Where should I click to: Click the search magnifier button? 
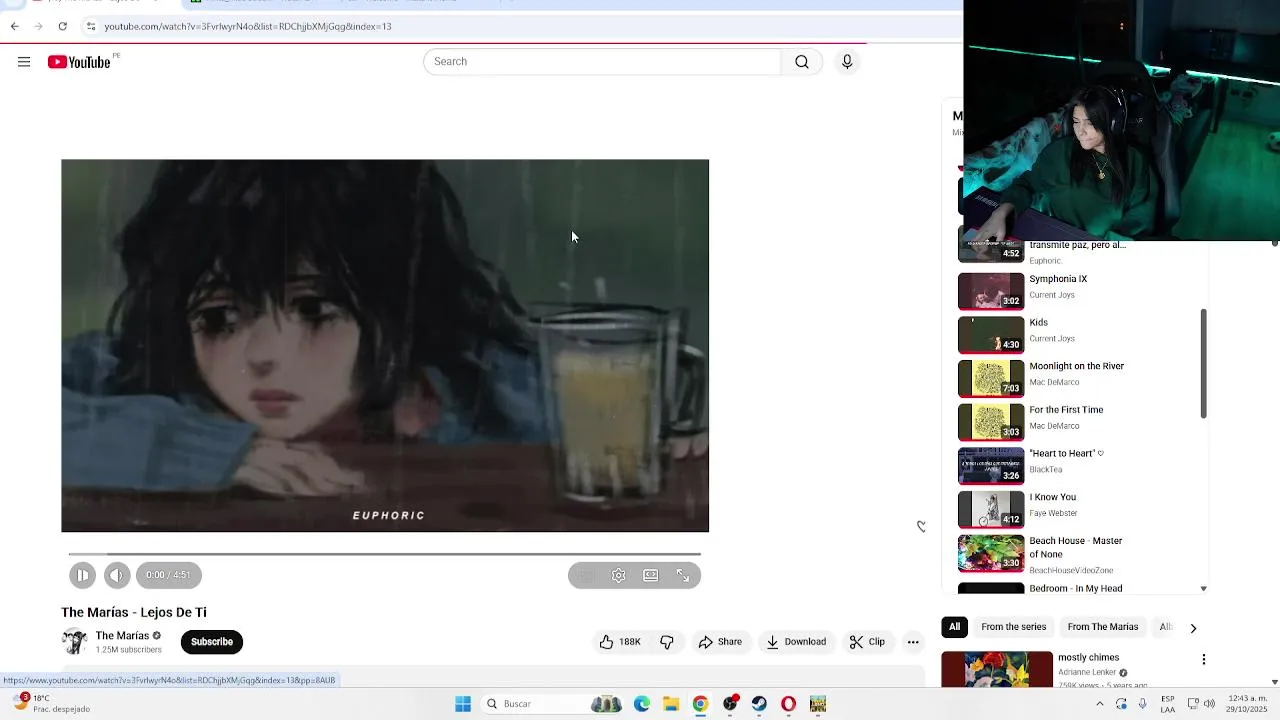pyautogui.click(x=802, y=62)
